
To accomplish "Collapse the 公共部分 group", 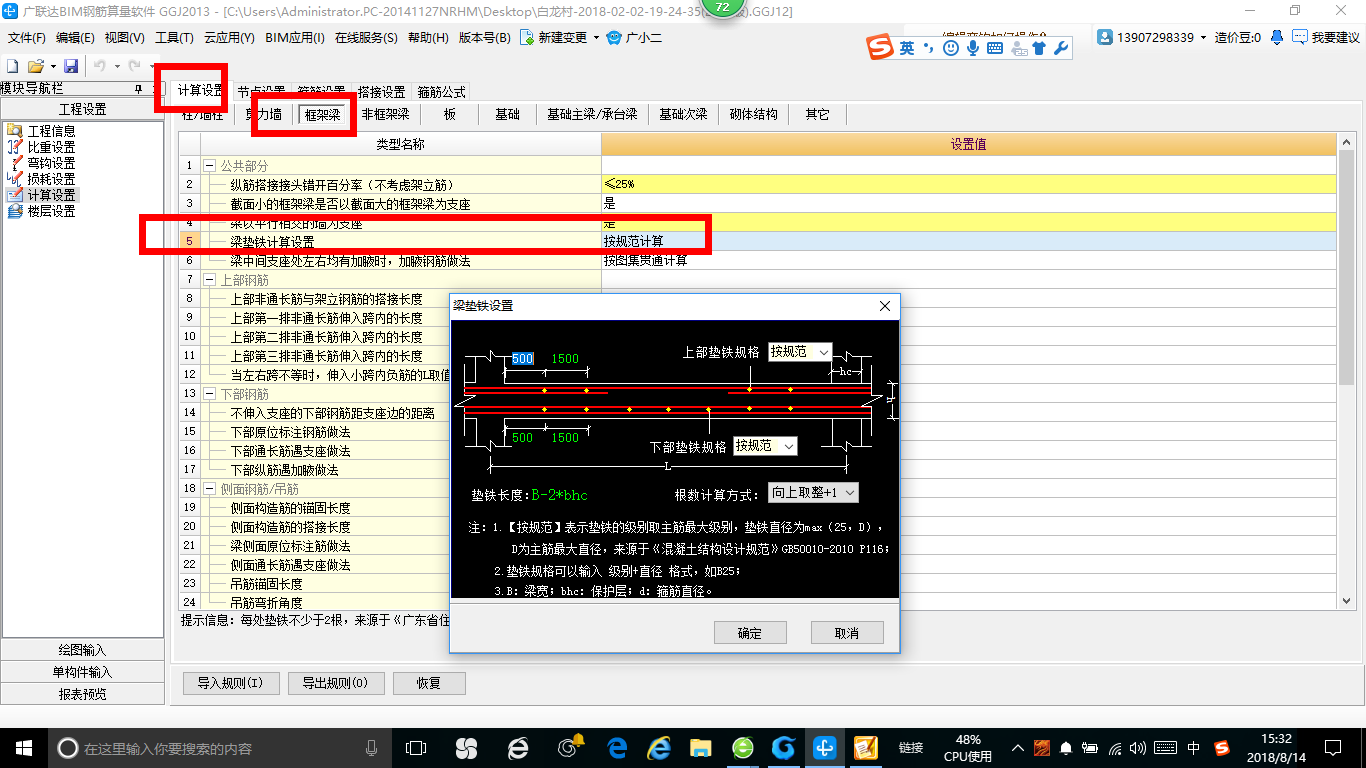I will click(209, 166).
